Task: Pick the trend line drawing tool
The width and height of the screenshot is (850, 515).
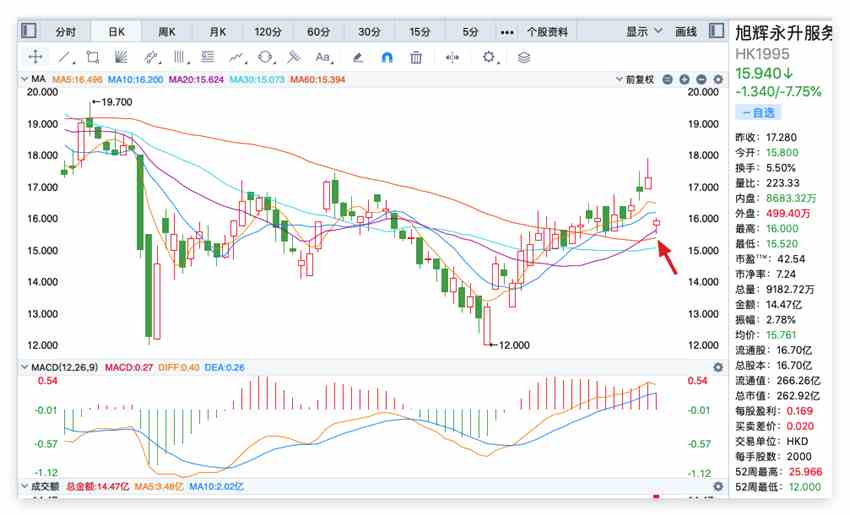Action: 64,57
